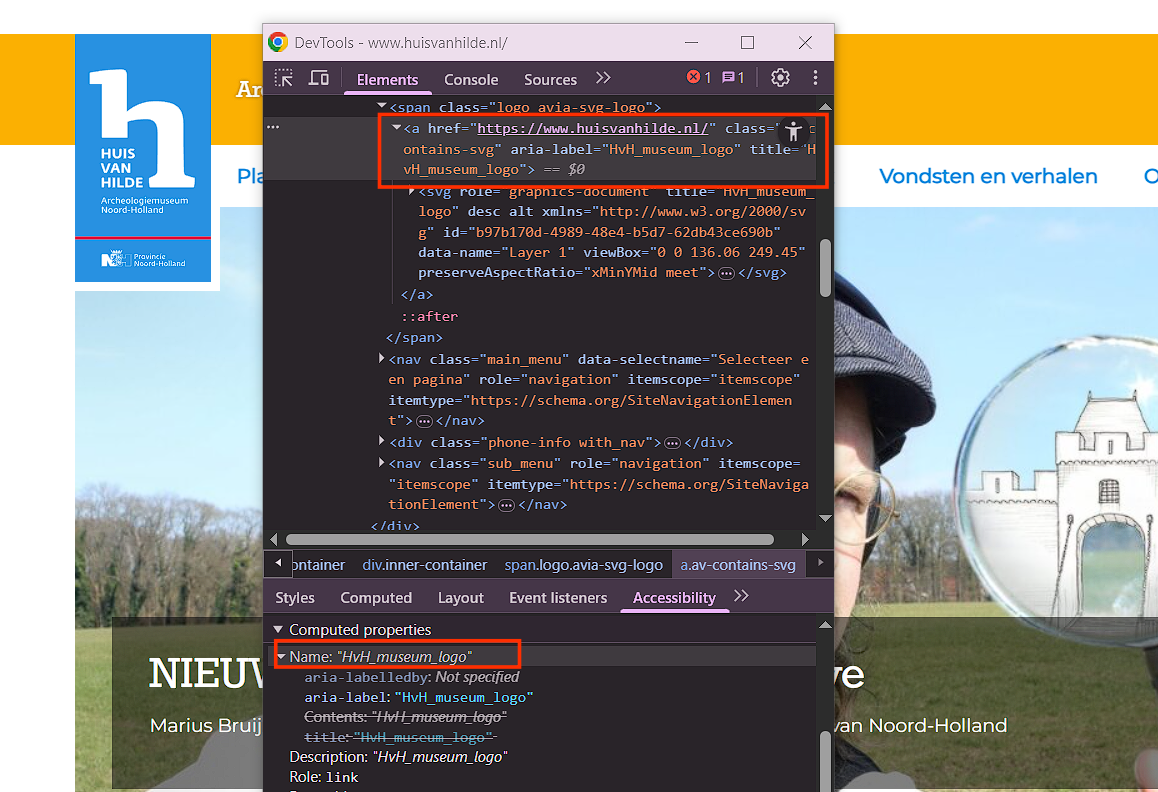1158x792 pixels.
Task: Open the Event listeners sidebar tab
Action: pos(558,598)
